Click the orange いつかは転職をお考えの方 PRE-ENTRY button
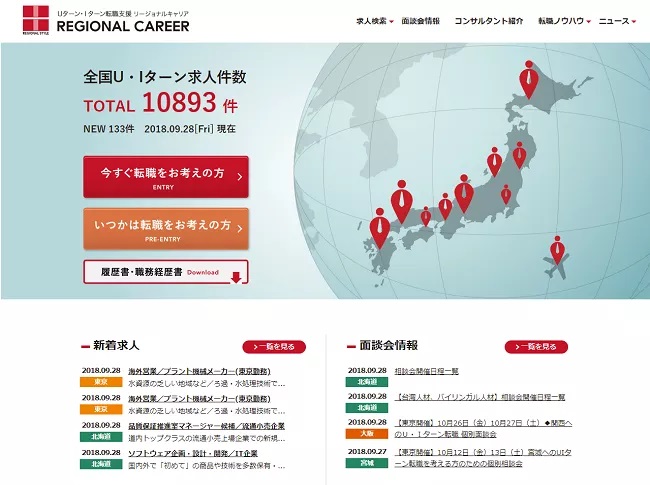Viewport: 650px width, 485px height. 166,228
